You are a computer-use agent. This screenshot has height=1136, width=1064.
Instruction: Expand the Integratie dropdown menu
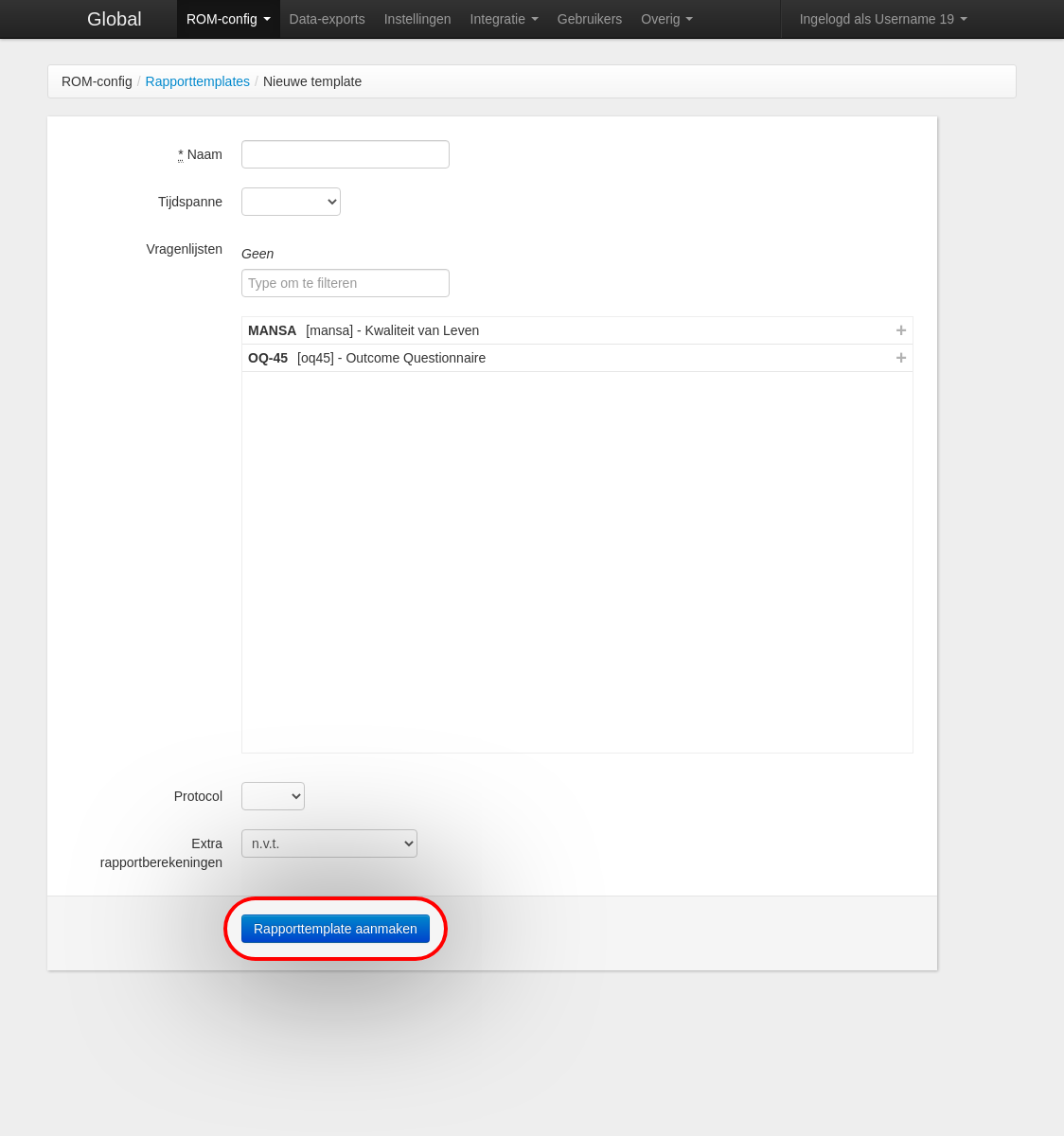coord(504,19)
